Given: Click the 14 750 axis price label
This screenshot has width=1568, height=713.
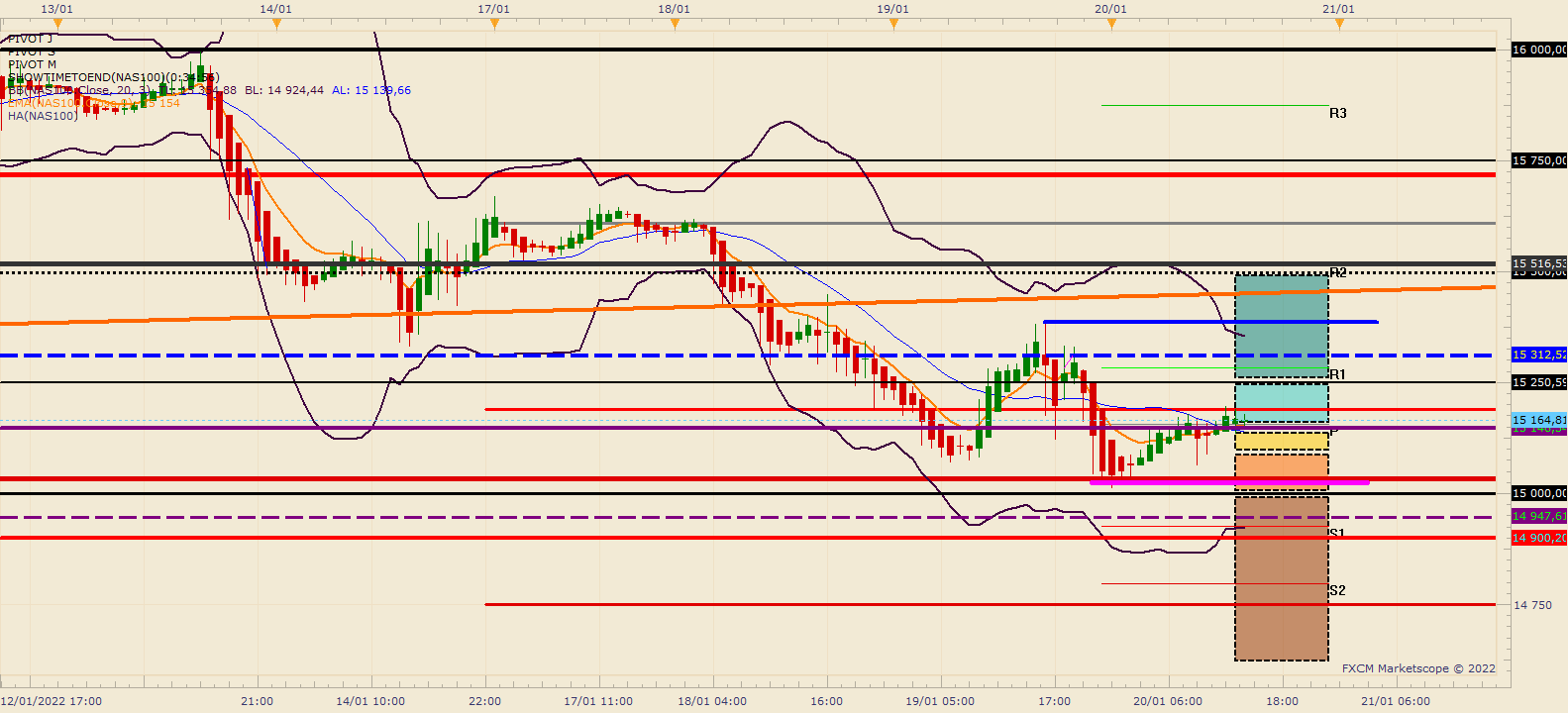Looking at the screenshot, I should [x=1532, y=605].
